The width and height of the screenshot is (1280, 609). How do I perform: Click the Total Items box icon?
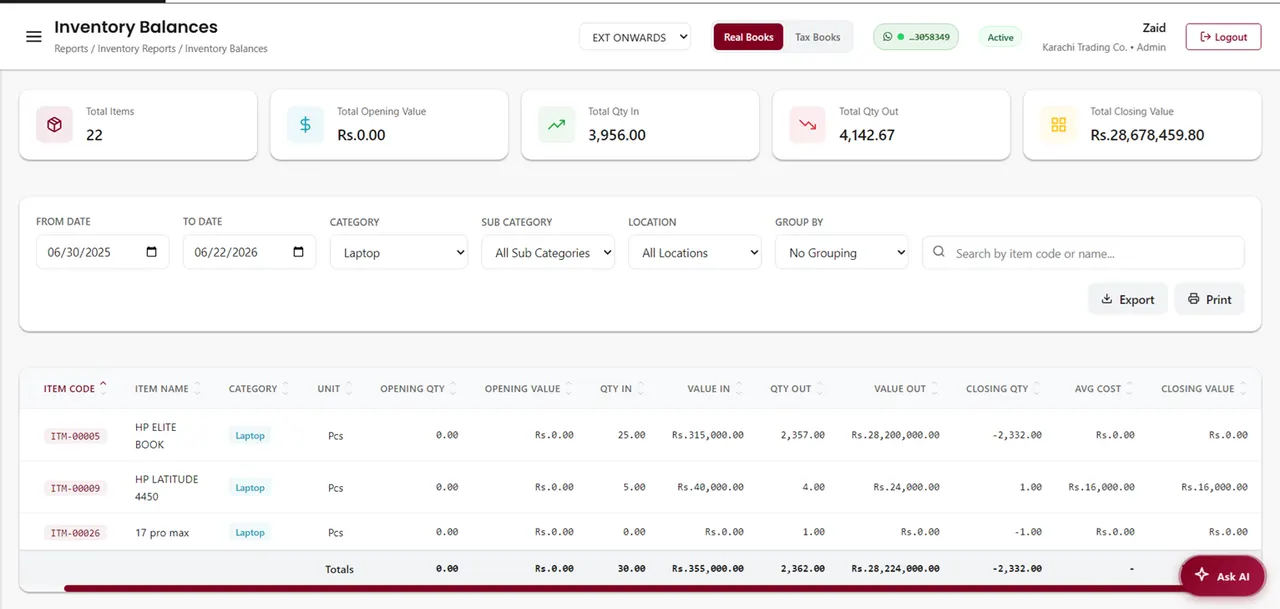pos(55,125)
